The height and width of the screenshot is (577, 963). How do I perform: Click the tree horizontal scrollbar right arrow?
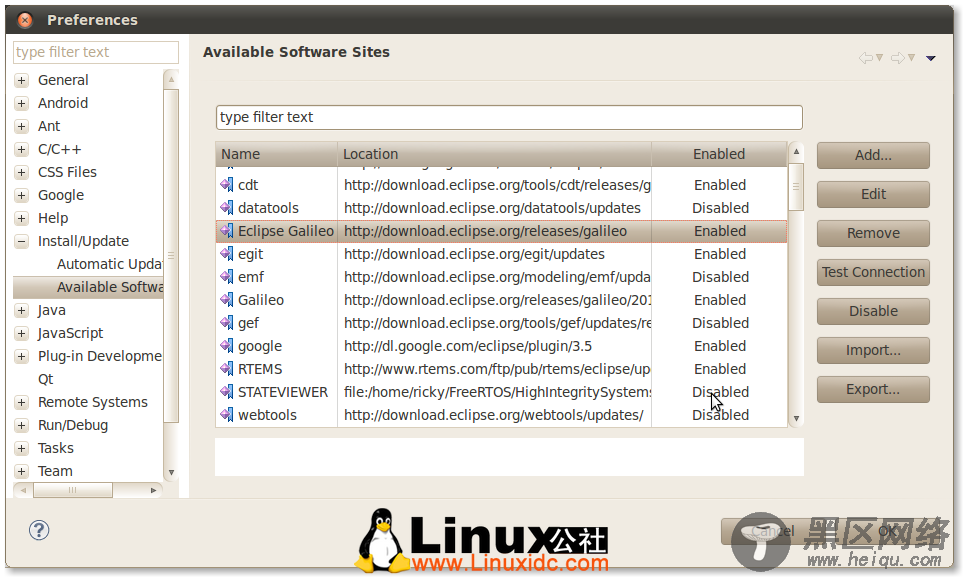coord(154,490)
